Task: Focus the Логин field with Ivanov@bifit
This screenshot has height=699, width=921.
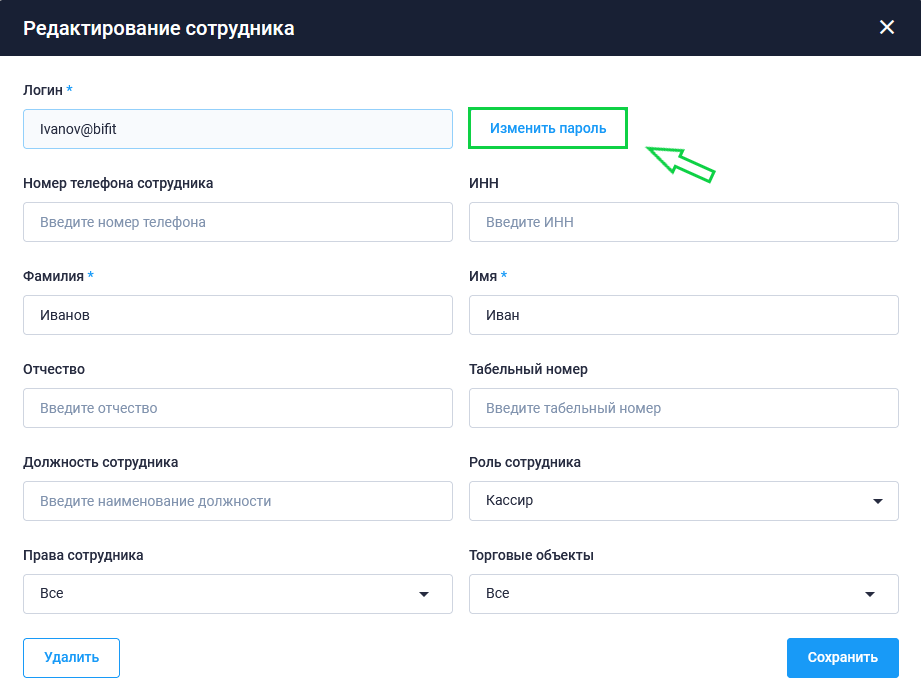Action: coord(238,129)
